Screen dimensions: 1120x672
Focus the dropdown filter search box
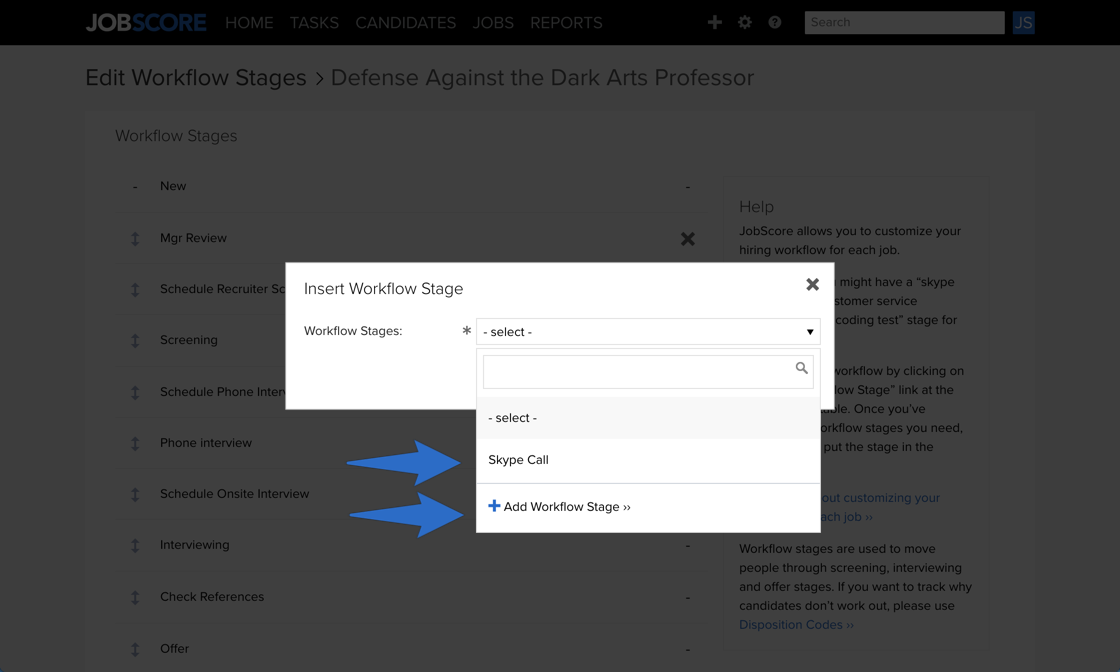click(648, 372)
